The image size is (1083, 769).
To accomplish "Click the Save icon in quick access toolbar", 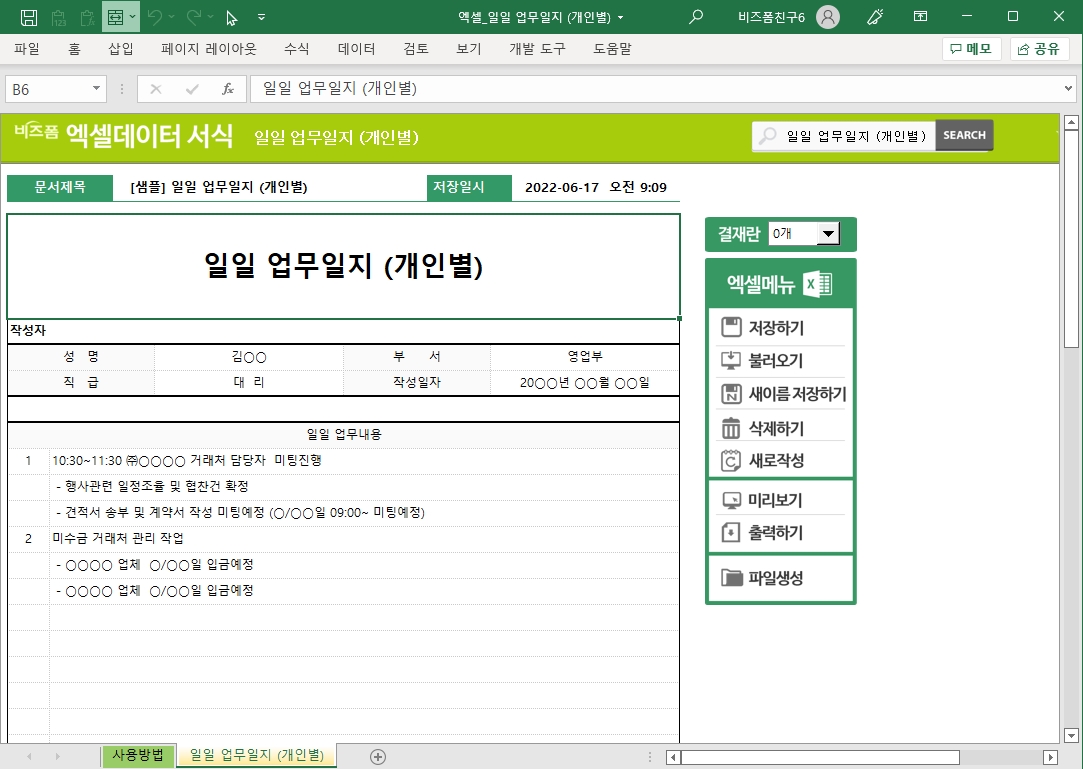I will (29, 17).
